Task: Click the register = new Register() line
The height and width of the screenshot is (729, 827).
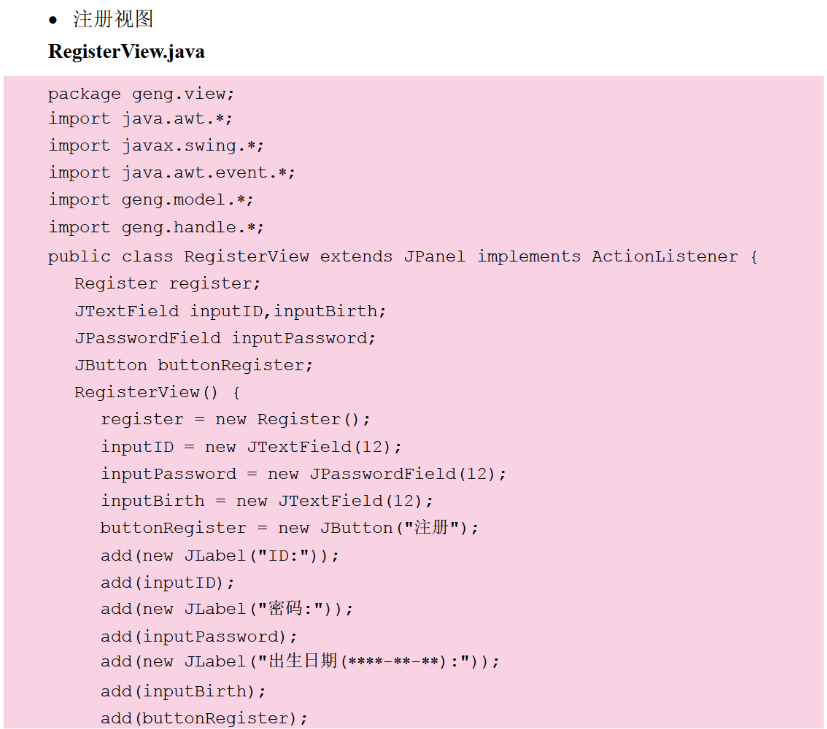Action: click(235, 419)
